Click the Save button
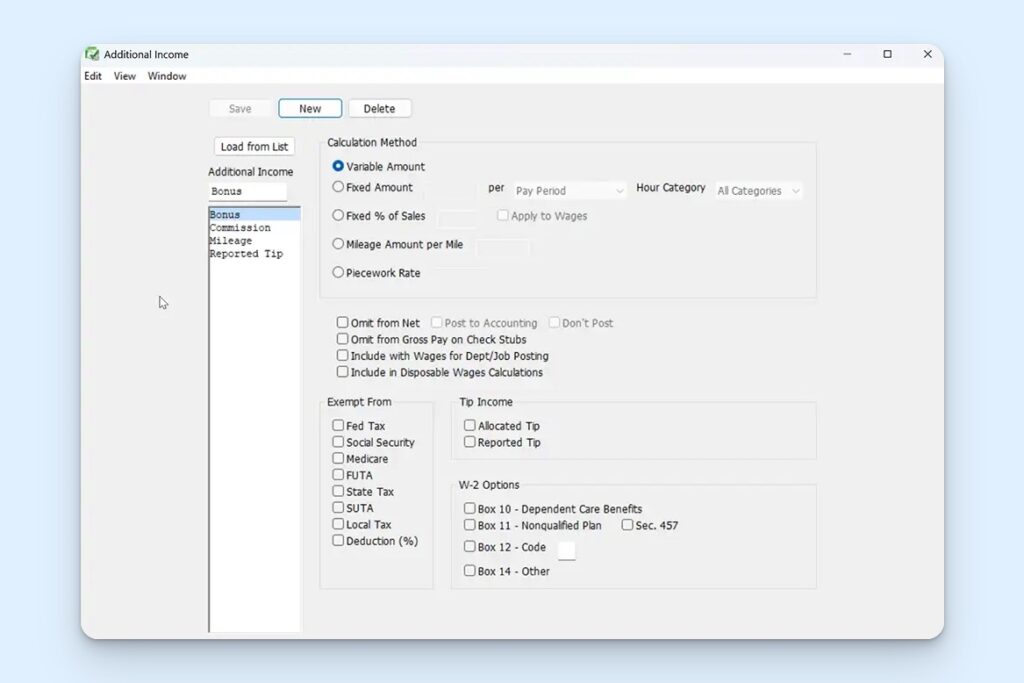This screenshot has width=1024, height=683. [240, 108]
